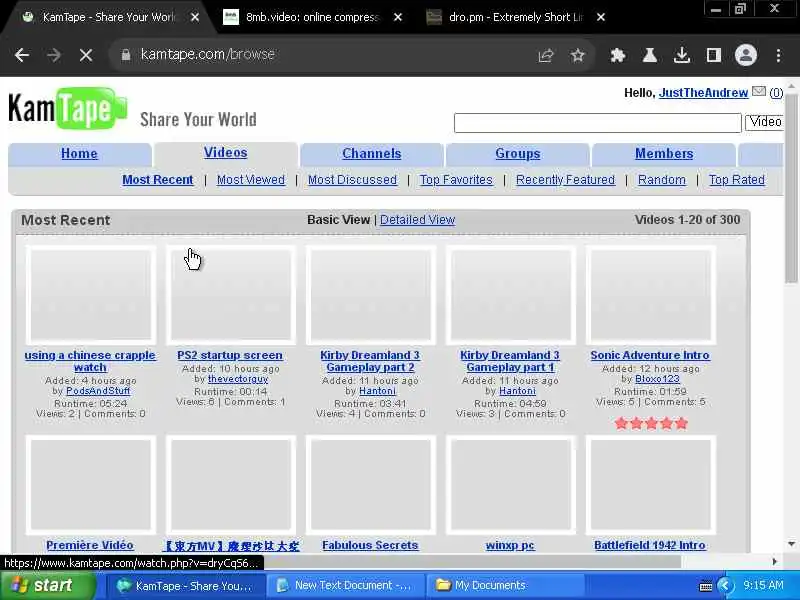Click the browser forward arrow

pyautogui.click(x=54, y=55)
